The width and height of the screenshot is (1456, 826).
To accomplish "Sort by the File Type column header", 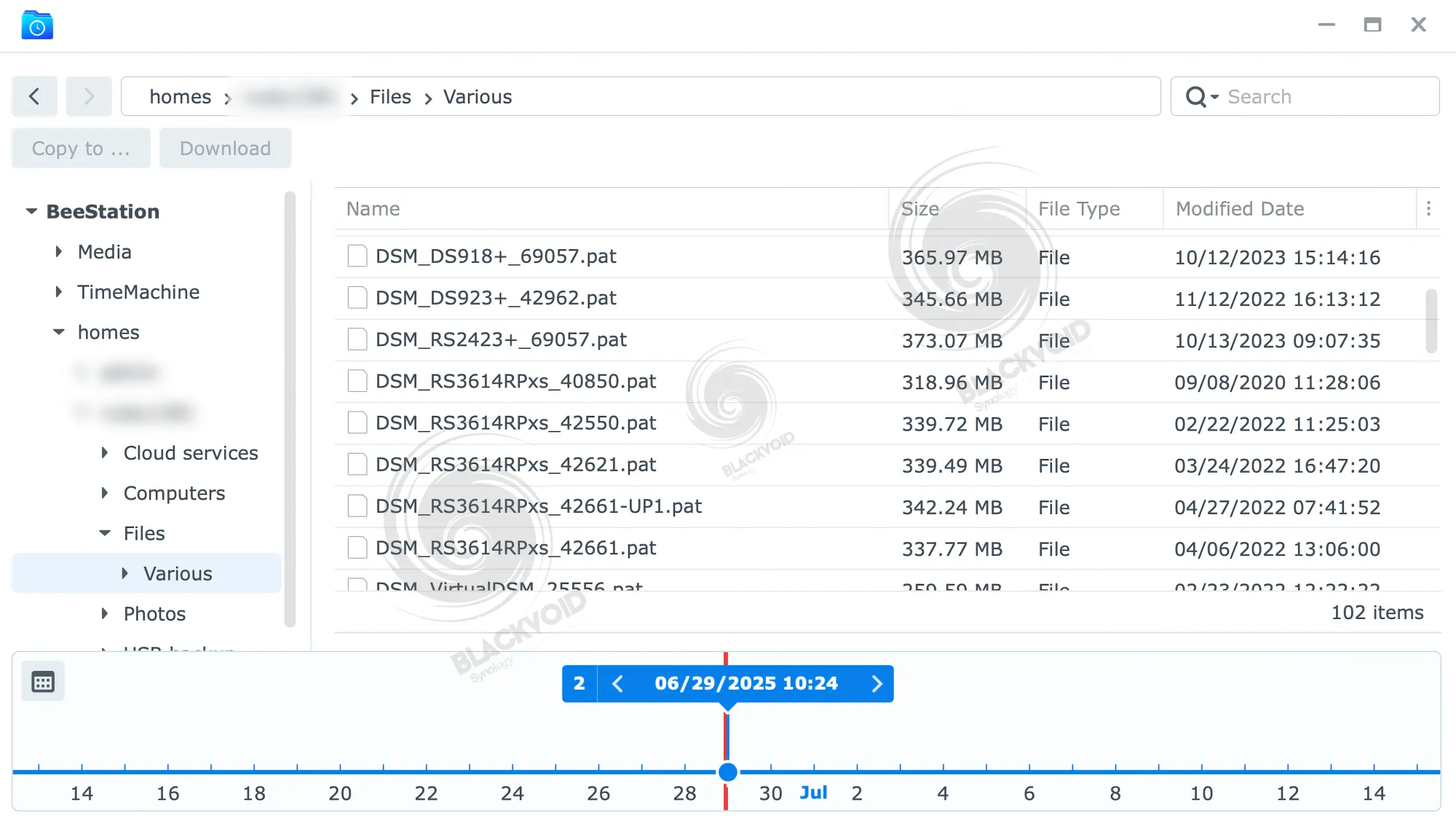I will pos(1095,209).
